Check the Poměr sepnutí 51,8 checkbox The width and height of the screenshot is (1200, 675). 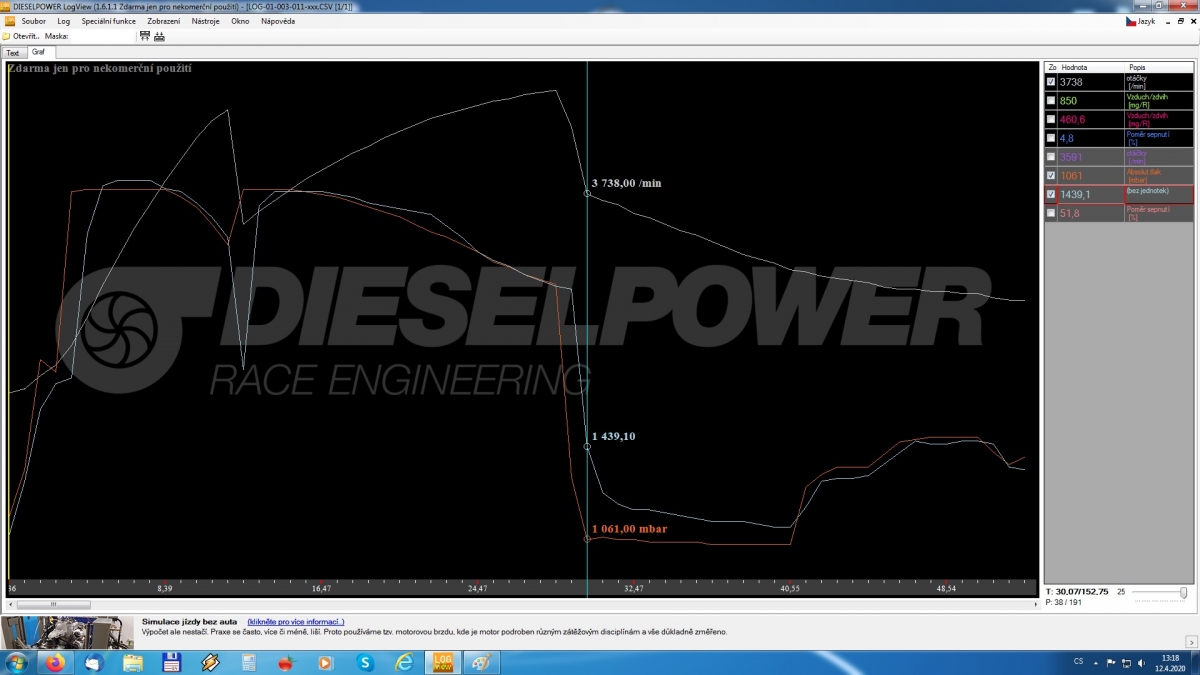1050,213
